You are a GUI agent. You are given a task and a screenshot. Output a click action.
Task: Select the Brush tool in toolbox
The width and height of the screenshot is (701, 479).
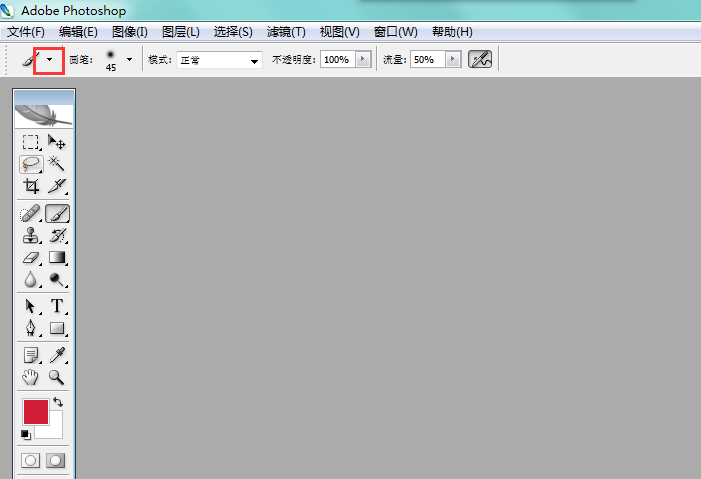pyautogui.click(x=57, y=214)
